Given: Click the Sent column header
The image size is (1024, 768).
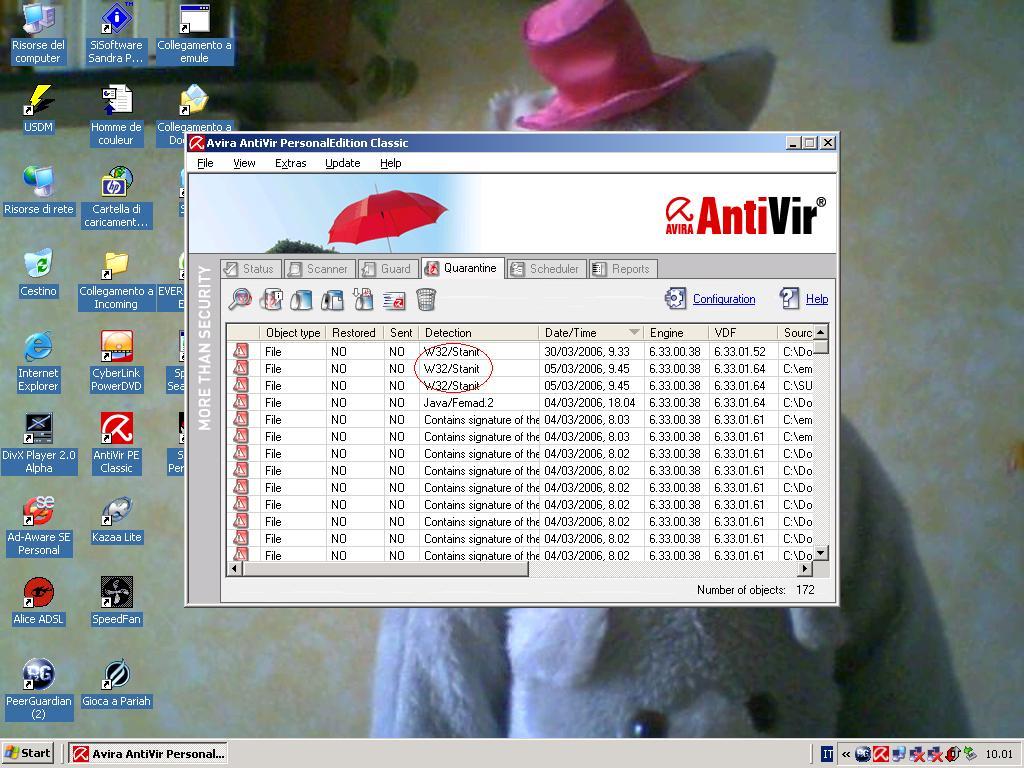Looking at the screenshot, I should (x=401, y=333).
